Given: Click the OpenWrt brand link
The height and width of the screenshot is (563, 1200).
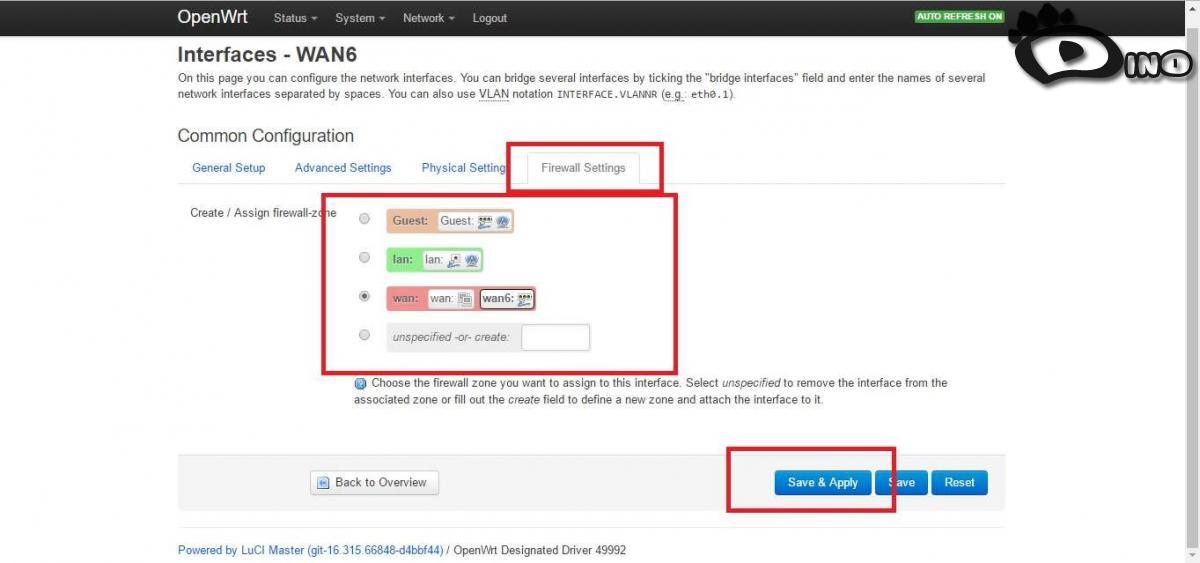Looking at the screenshot, I should tap(213, 17).
